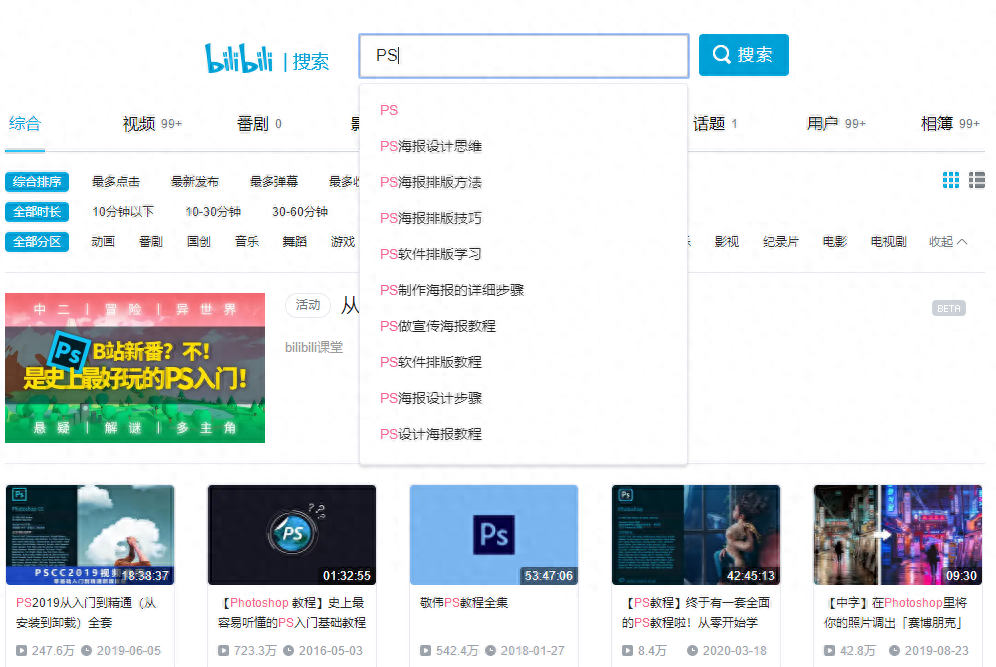
Task: Click the 活动 tag label
Action: tap(308, 305)
